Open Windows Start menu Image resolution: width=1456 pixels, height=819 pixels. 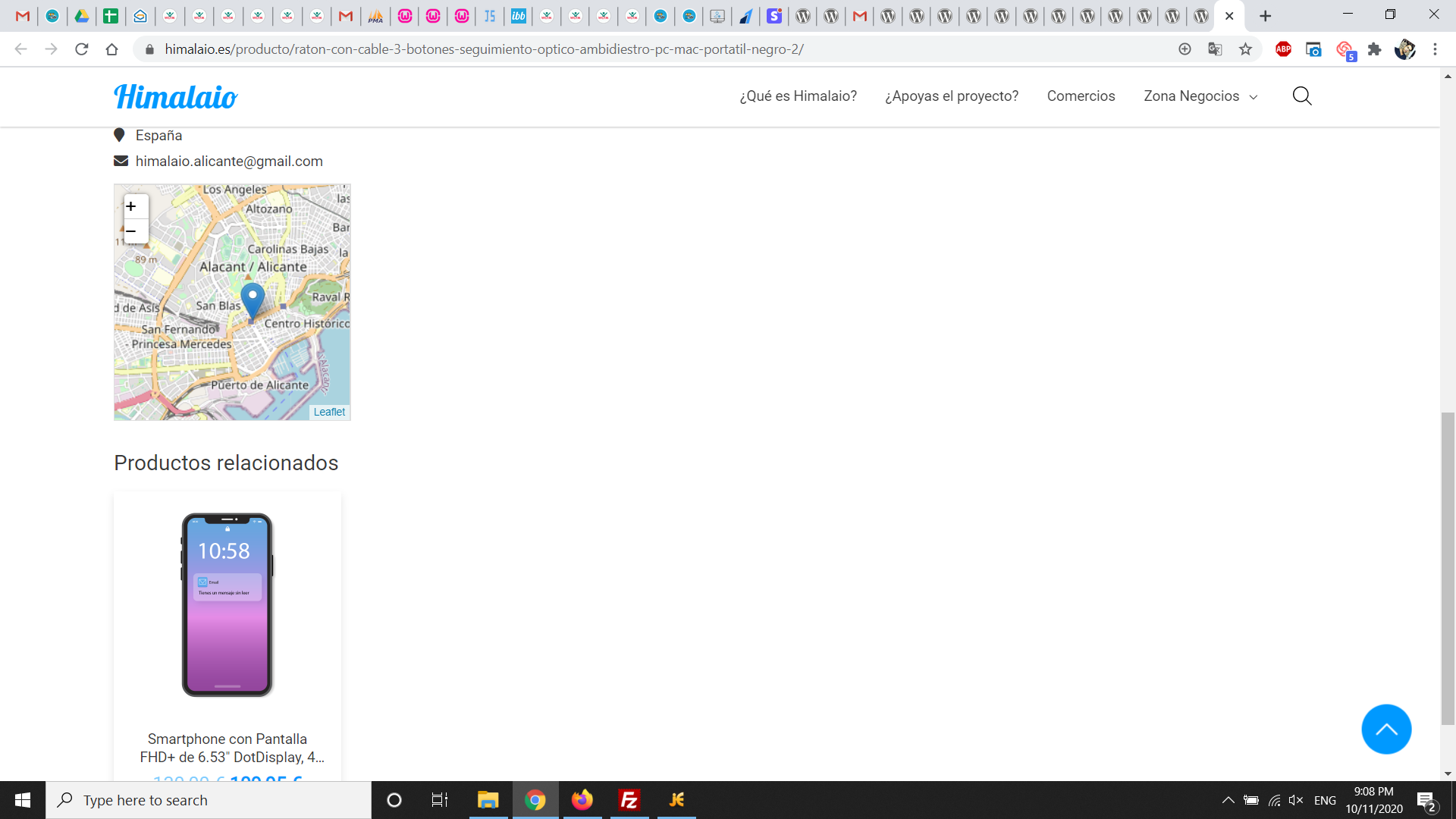(23, 800)
